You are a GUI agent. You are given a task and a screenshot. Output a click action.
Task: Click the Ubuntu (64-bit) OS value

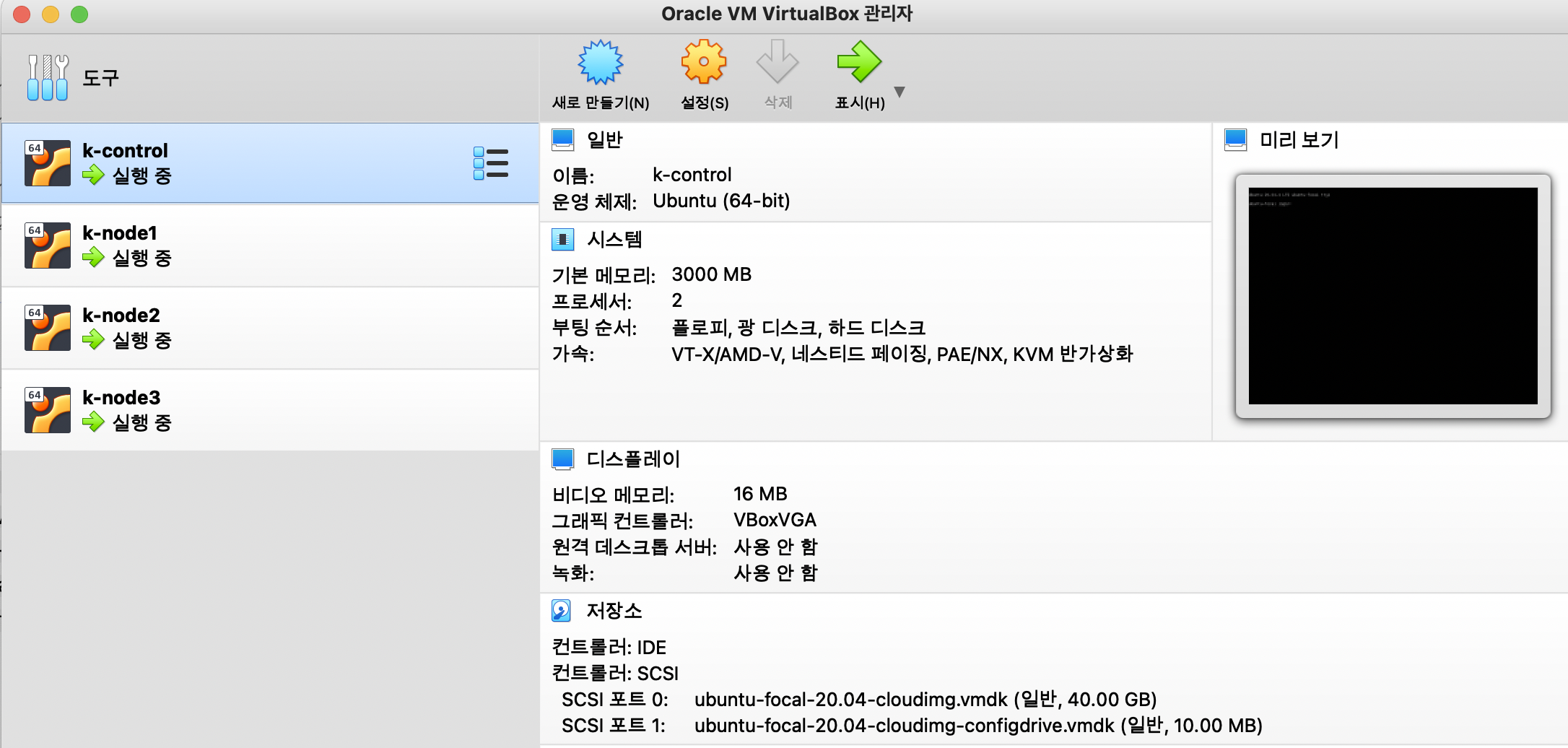[x=721, y=201]
